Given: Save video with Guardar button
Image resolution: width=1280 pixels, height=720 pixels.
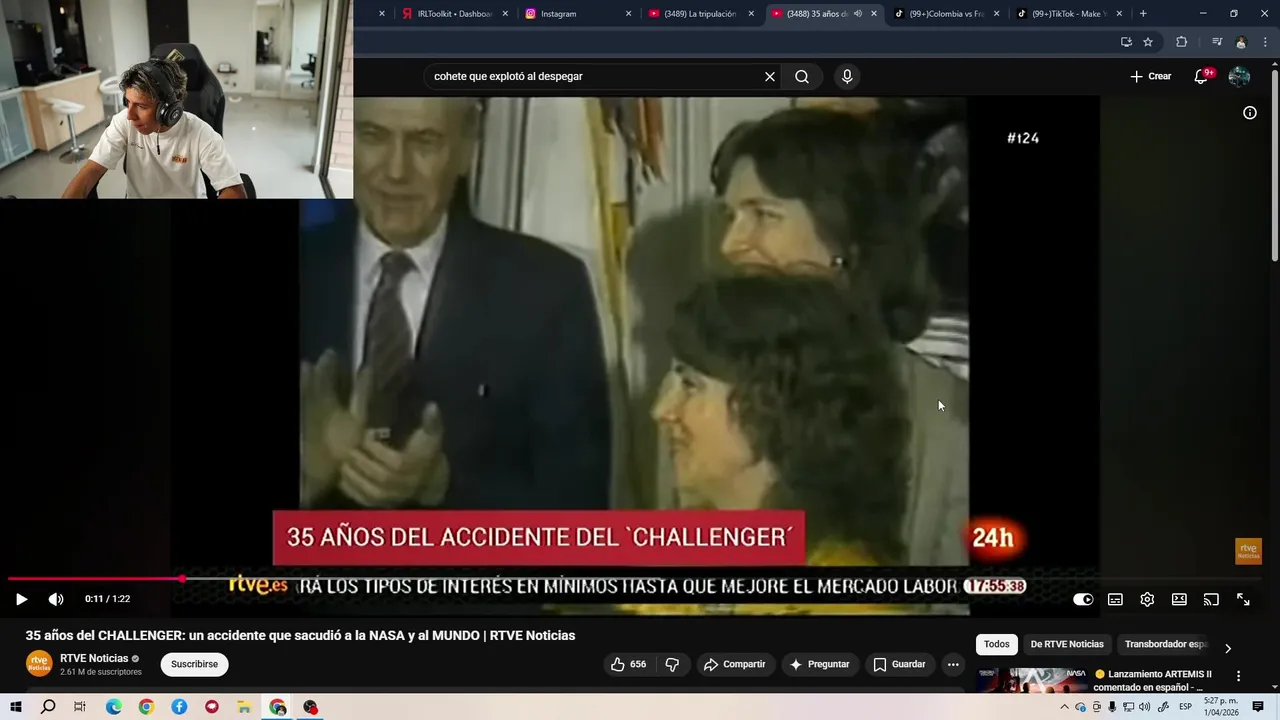Looking at the screenshot, I should [899, 664].
